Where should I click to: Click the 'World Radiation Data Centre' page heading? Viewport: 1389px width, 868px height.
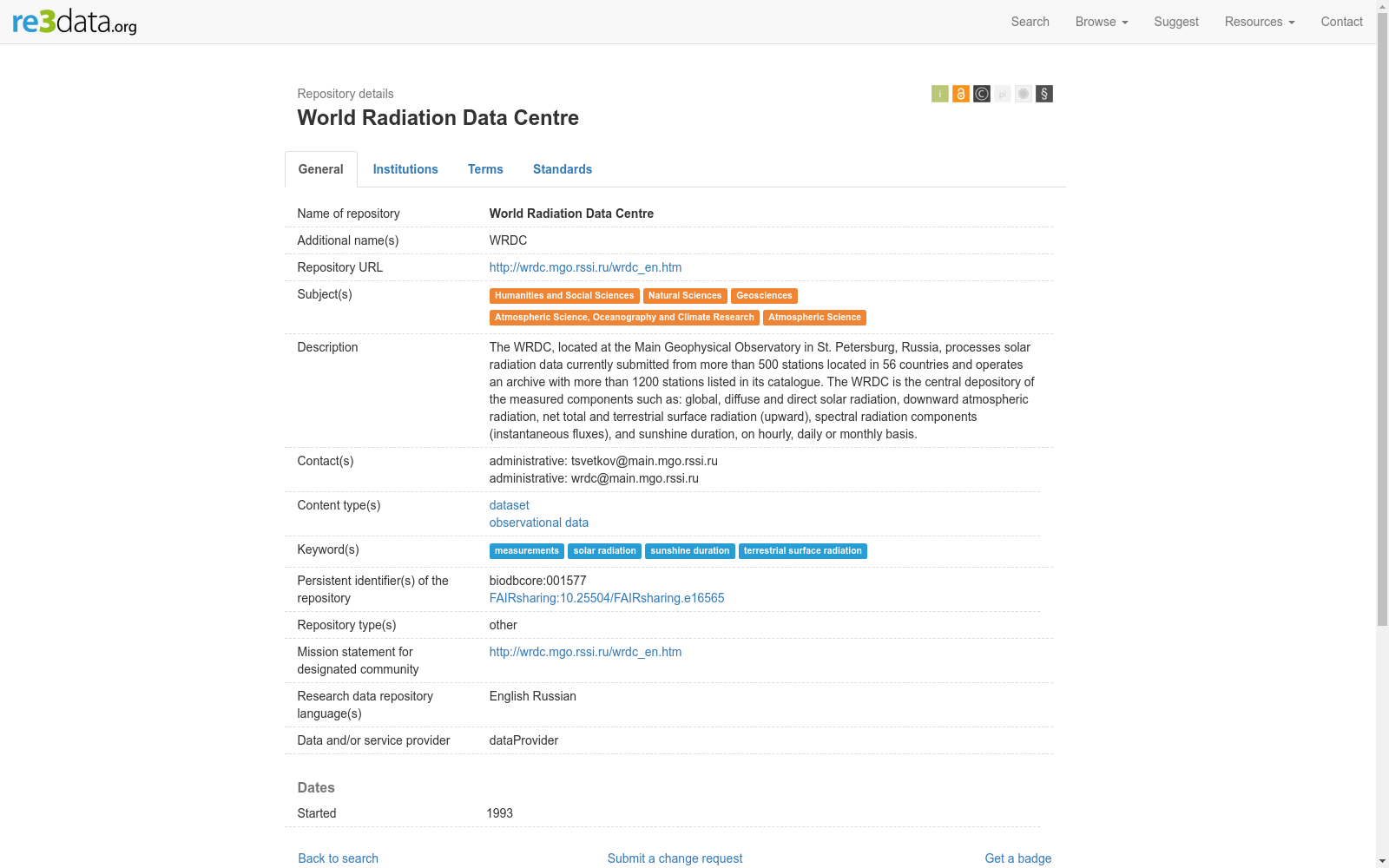coord(438,118)
